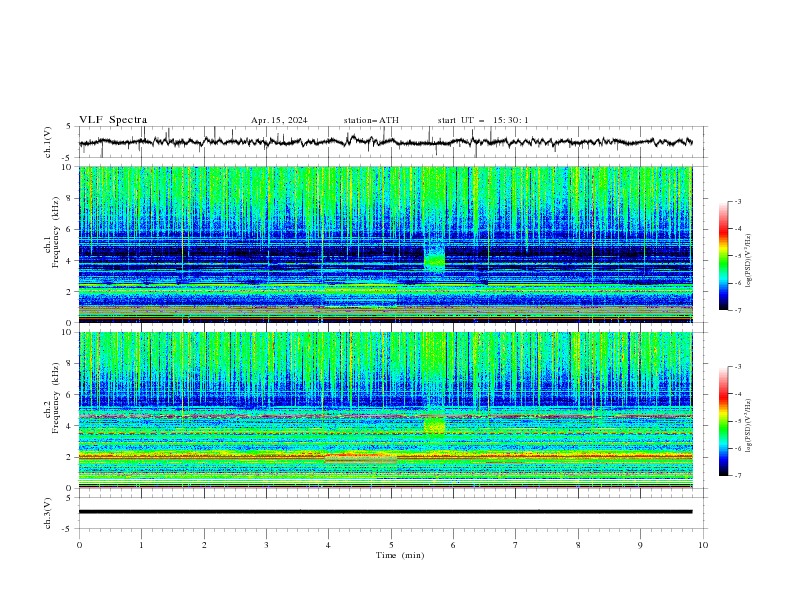Click the time axis tick label "7"
792x612 pixels.
(516, 545)
